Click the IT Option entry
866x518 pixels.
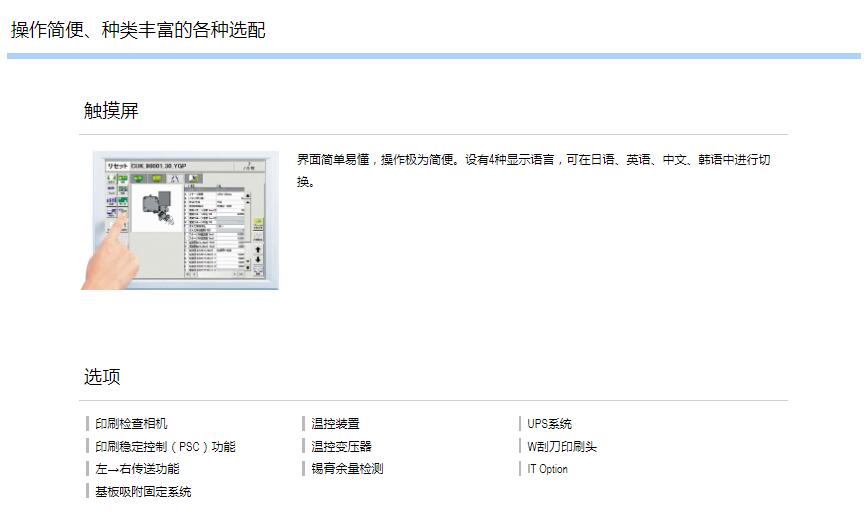pyautogui.click(x=547, y=469)
